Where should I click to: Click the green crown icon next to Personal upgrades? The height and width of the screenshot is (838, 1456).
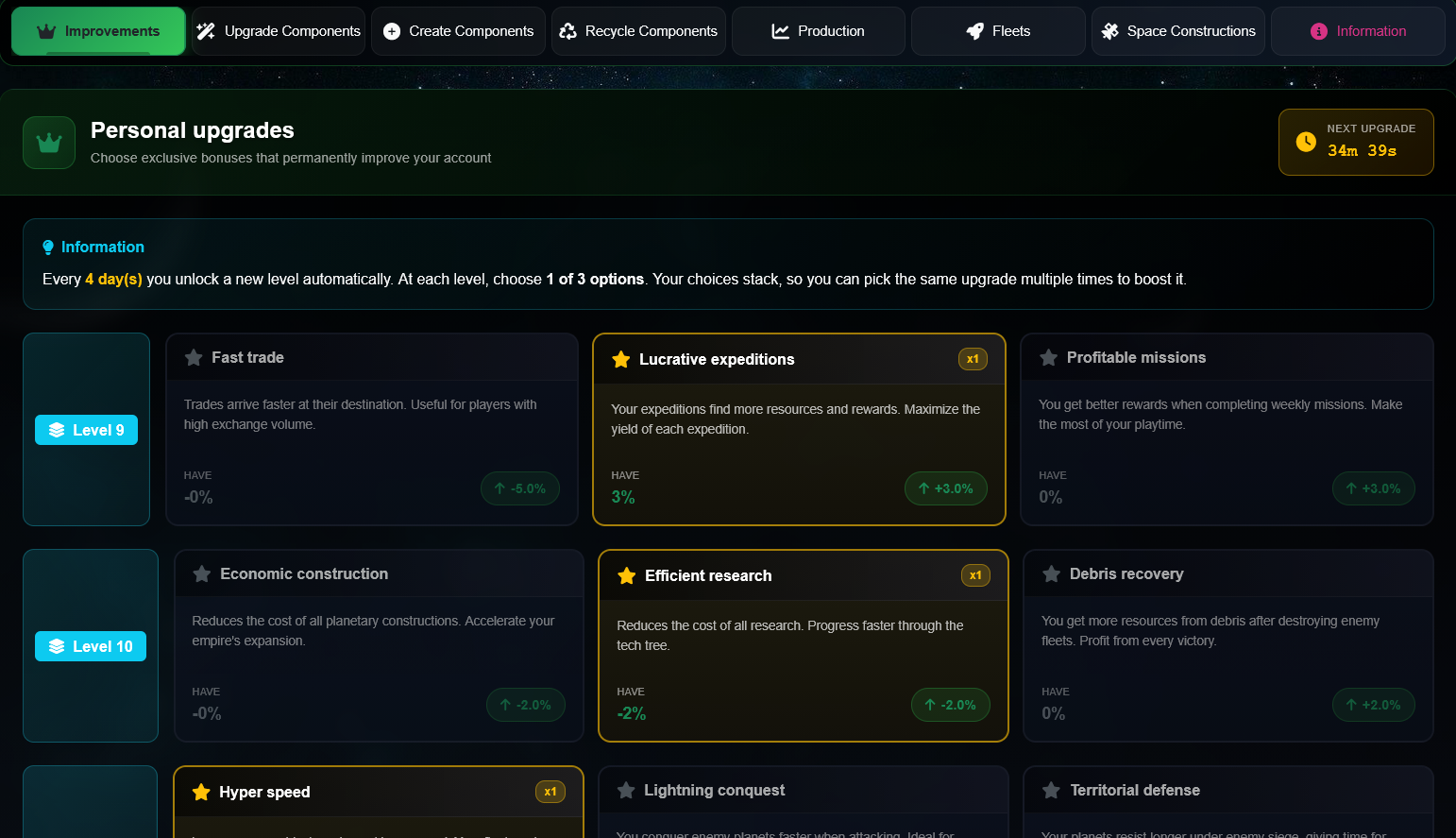pyautogui.click(x=48, y=142)
